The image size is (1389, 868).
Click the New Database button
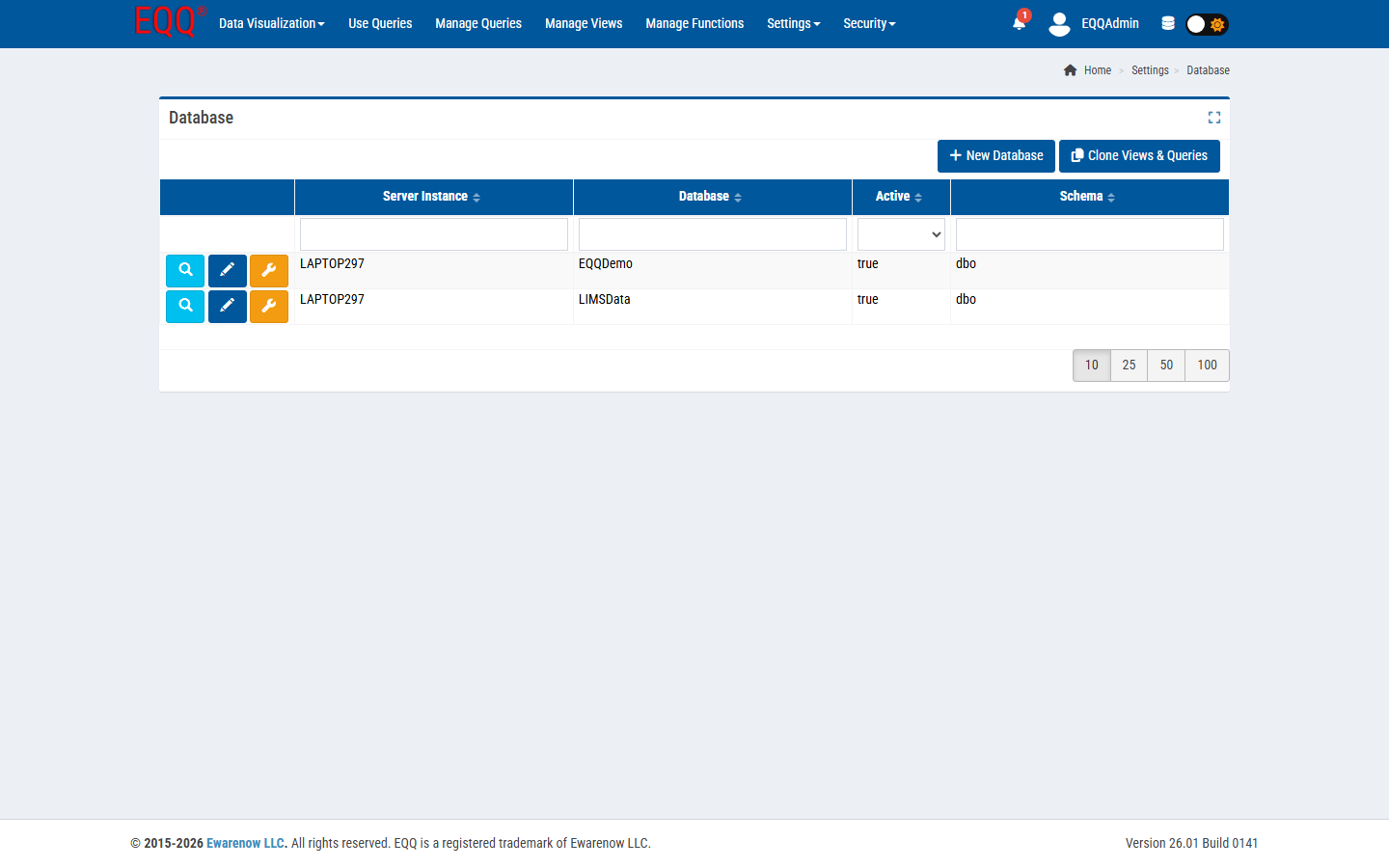pos(995,155)
